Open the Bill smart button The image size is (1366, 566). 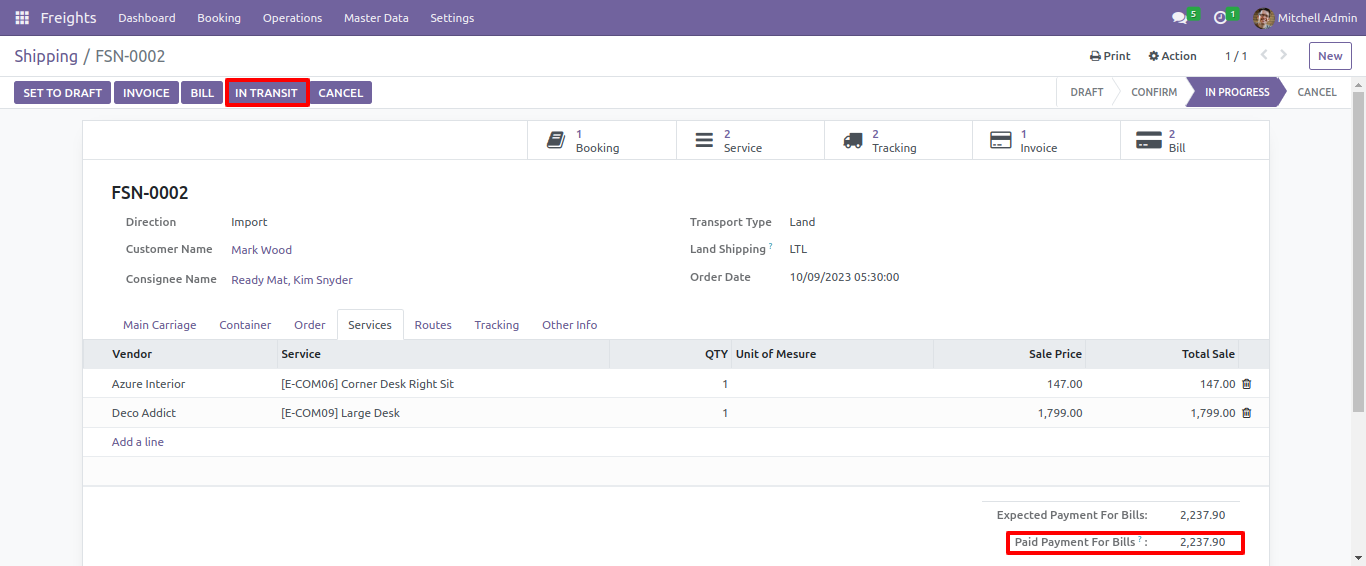(x=1194, y=140)
